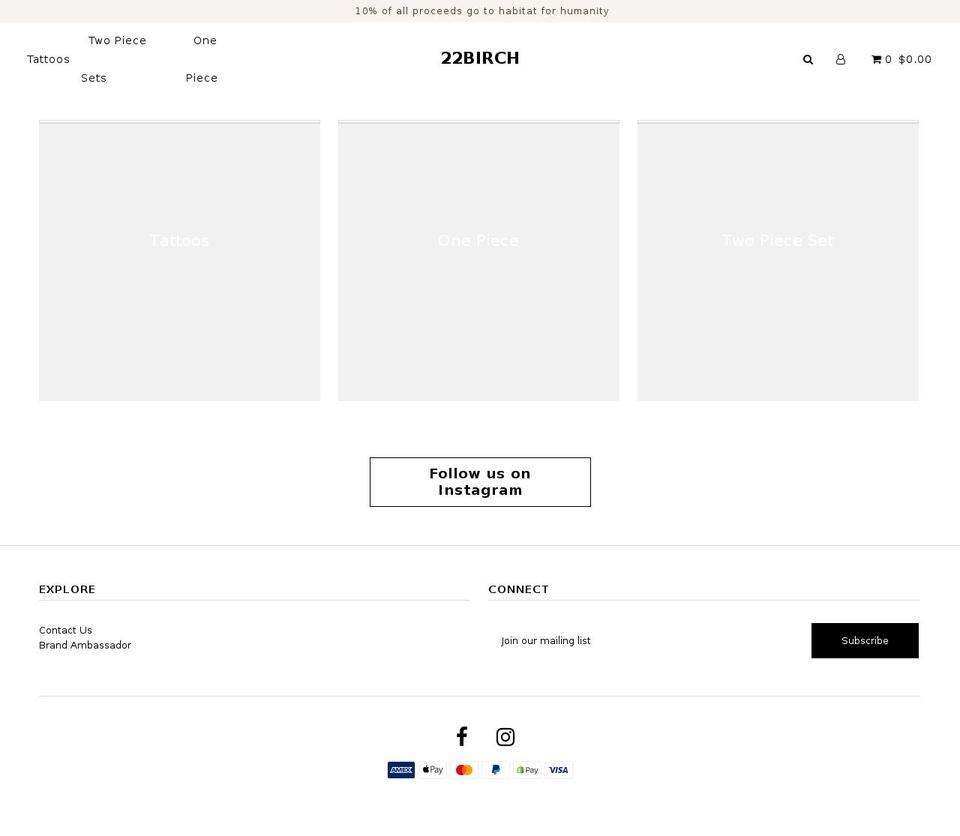
Task: Click the CONNECT footer heading
Action: click(x=519, y=589)
